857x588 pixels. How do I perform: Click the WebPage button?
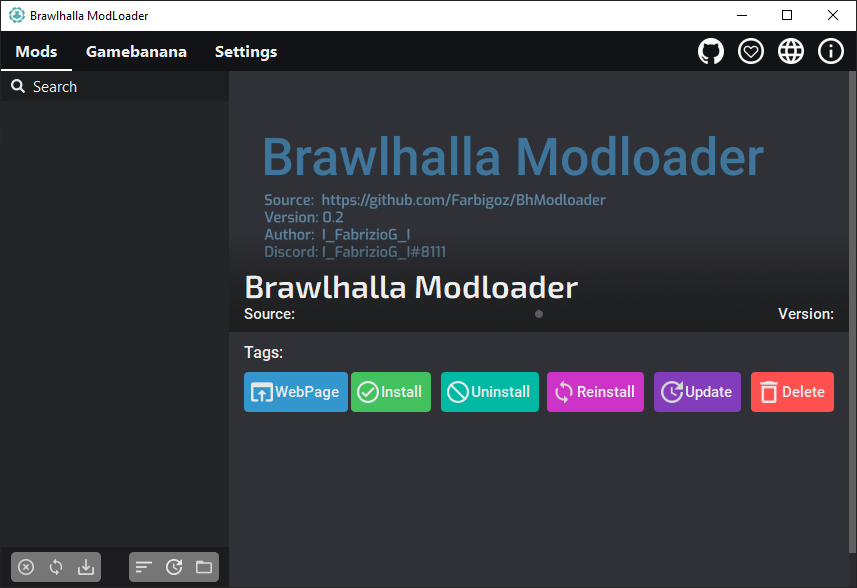tap(296, 392)
